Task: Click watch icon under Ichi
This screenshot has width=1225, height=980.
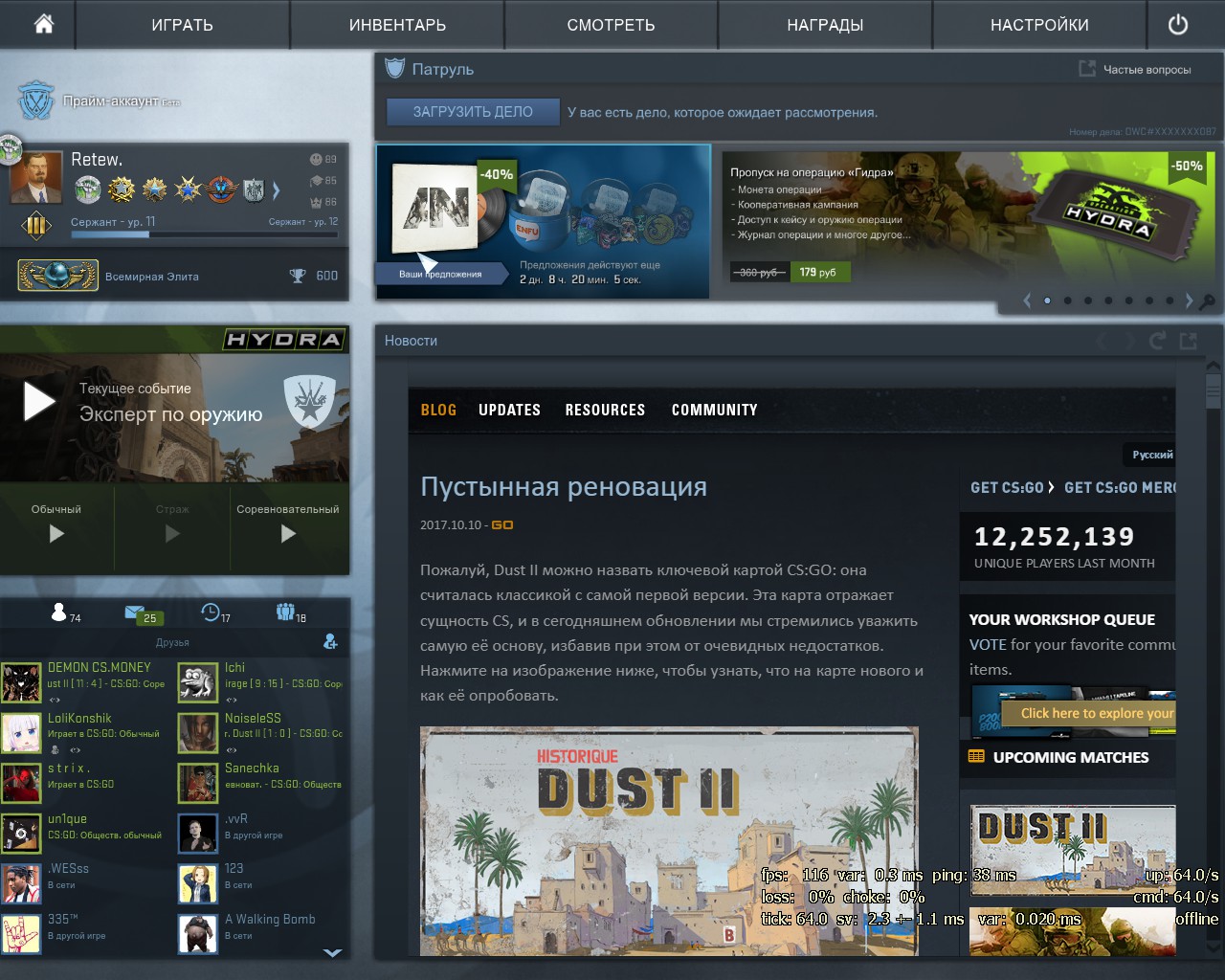Action: [231, 699]
